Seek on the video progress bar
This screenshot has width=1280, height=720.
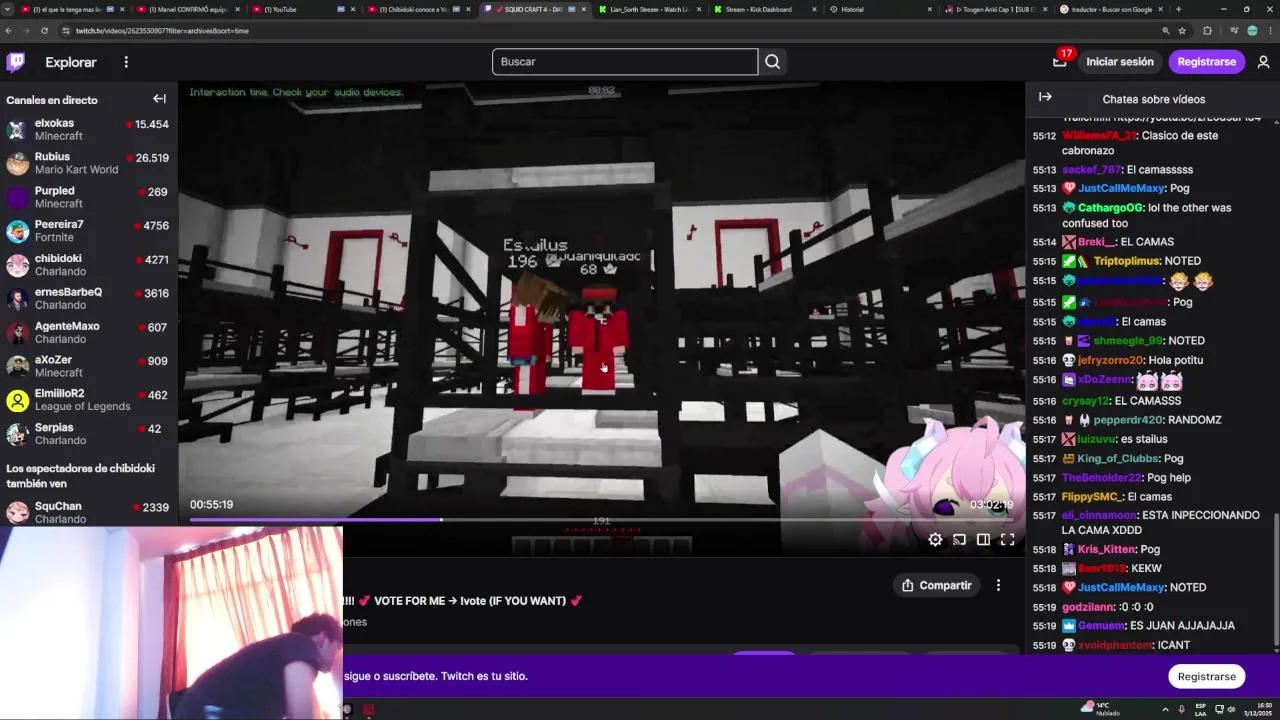[602, 519]
